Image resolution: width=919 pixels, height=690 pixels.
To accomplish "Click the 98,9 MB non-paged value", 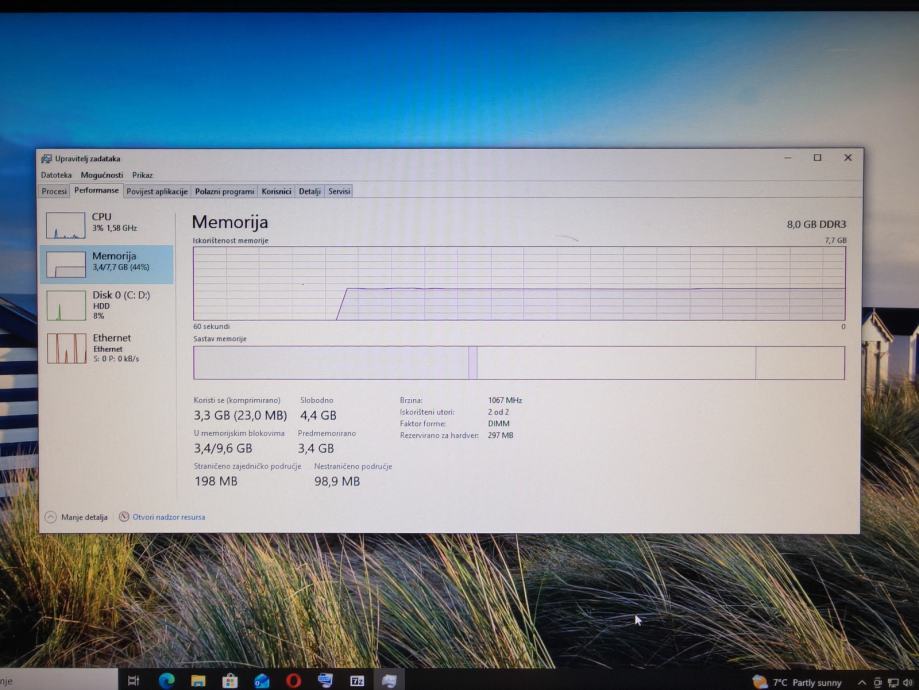I will coord(337,481).
